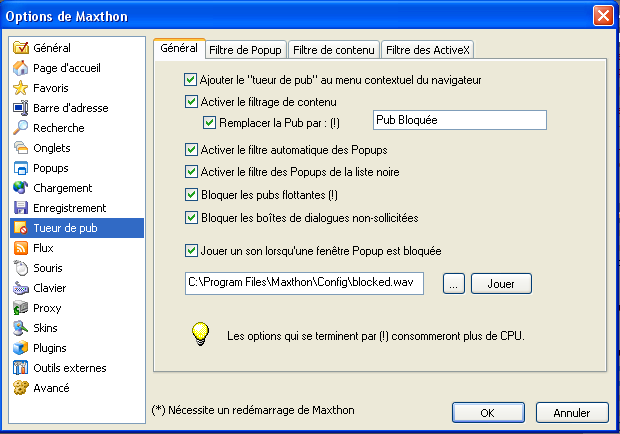
Task: Open the Filtre des ActiveX tab
Action: coord(427,50)
